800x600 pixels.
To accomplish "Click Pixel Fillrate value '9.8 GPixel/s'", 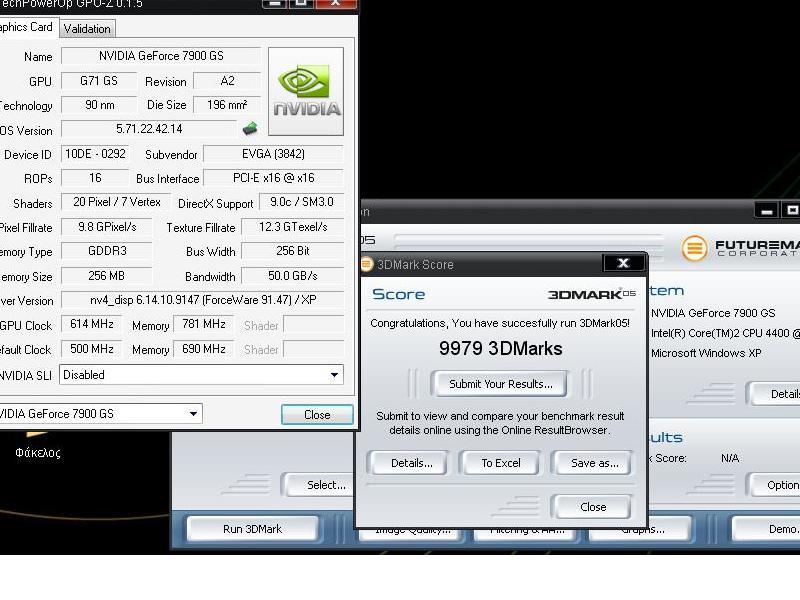I will pyautogui.click(x=107, y=227).
